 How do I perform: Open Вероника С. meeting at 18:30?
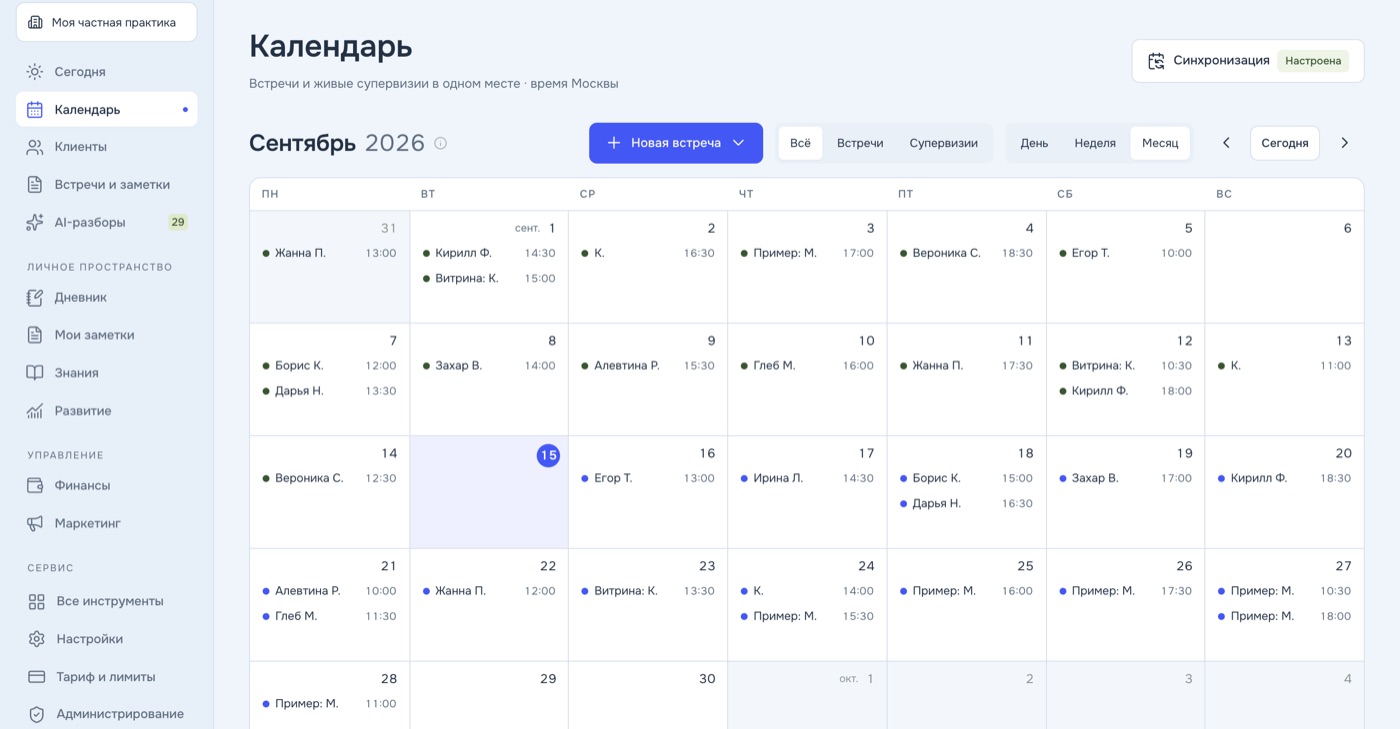coord(966,253)
